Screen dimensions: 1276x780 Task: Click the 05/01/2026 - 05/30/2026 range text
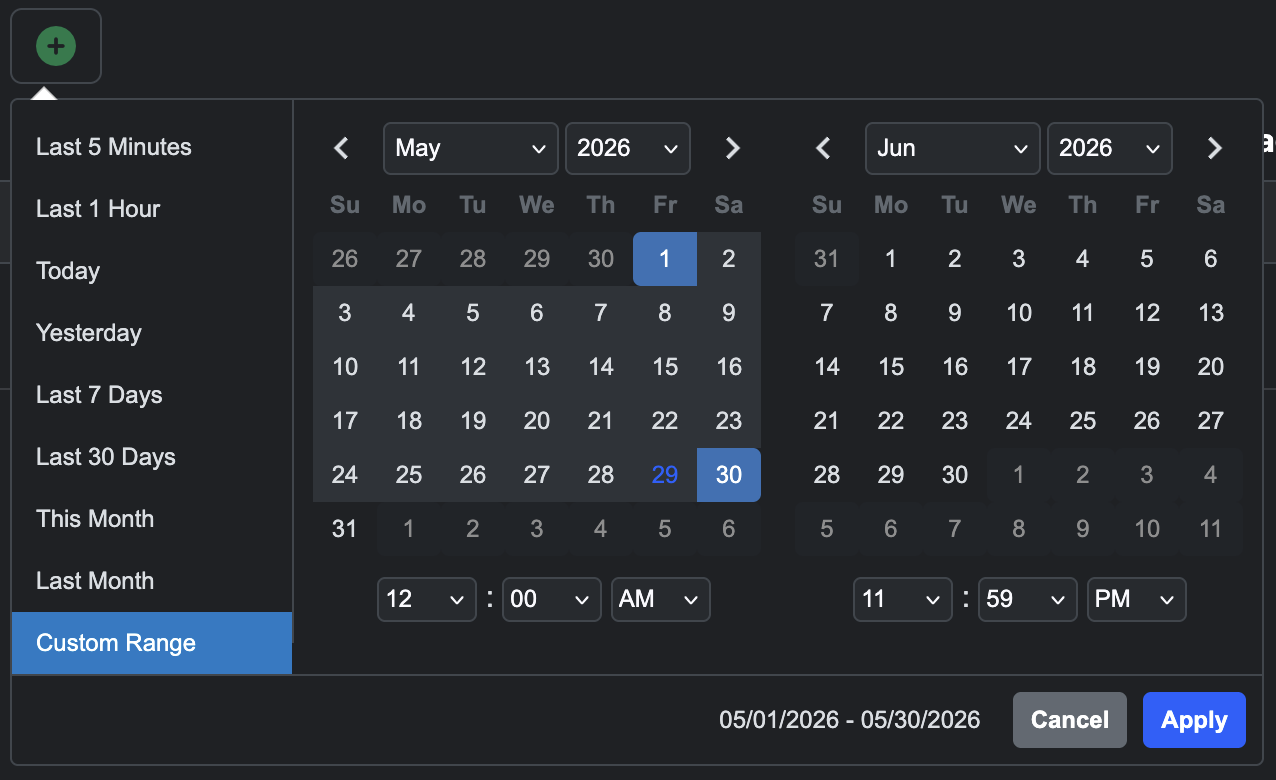[850, 720]
